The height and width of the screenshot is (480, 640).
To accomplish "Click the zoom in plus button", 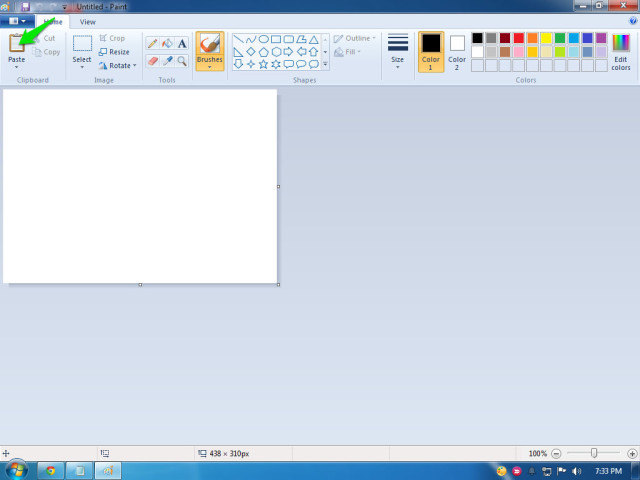I will (632, 453).
